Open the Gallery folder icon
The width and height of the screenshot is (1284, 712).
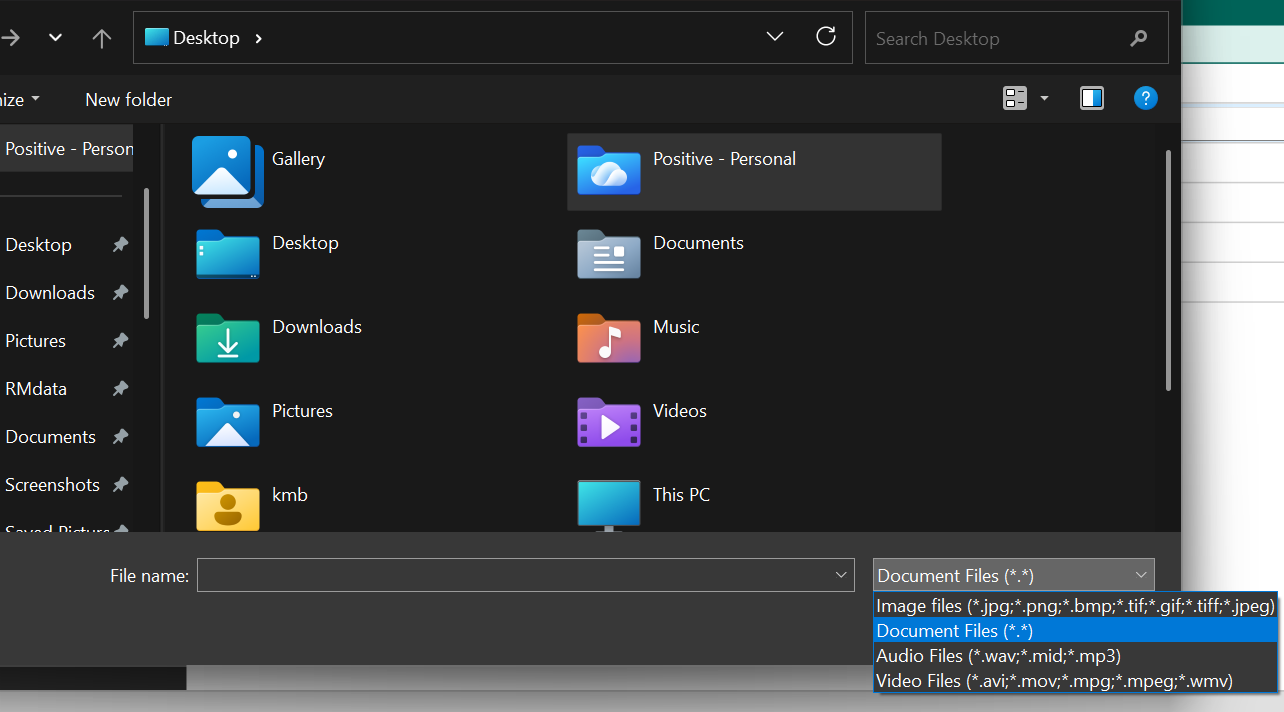pos(227,171)
